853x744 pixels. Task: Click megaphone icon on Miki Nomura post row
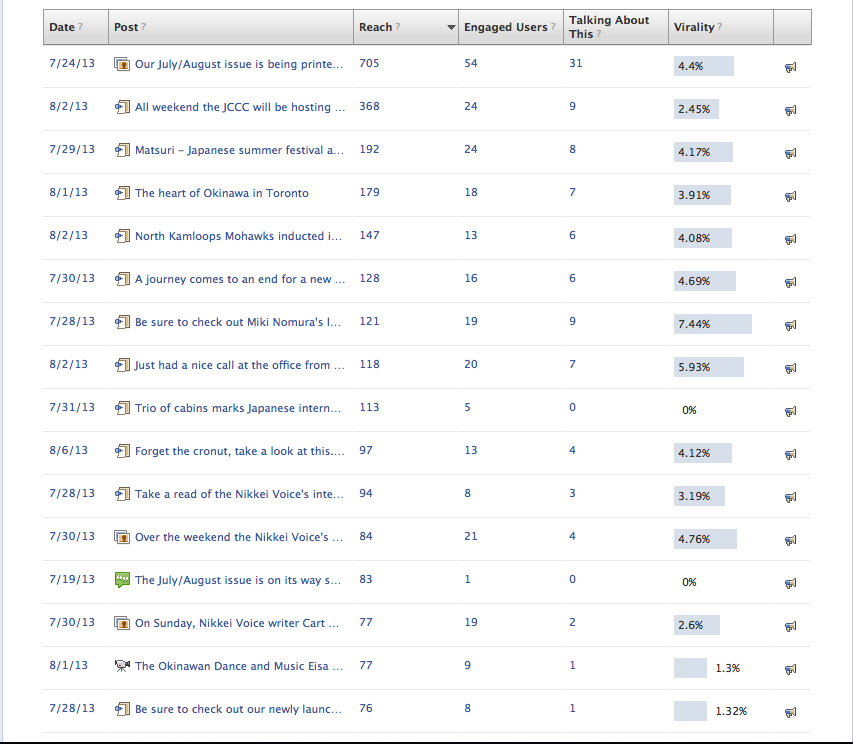[x=790, y=325]
